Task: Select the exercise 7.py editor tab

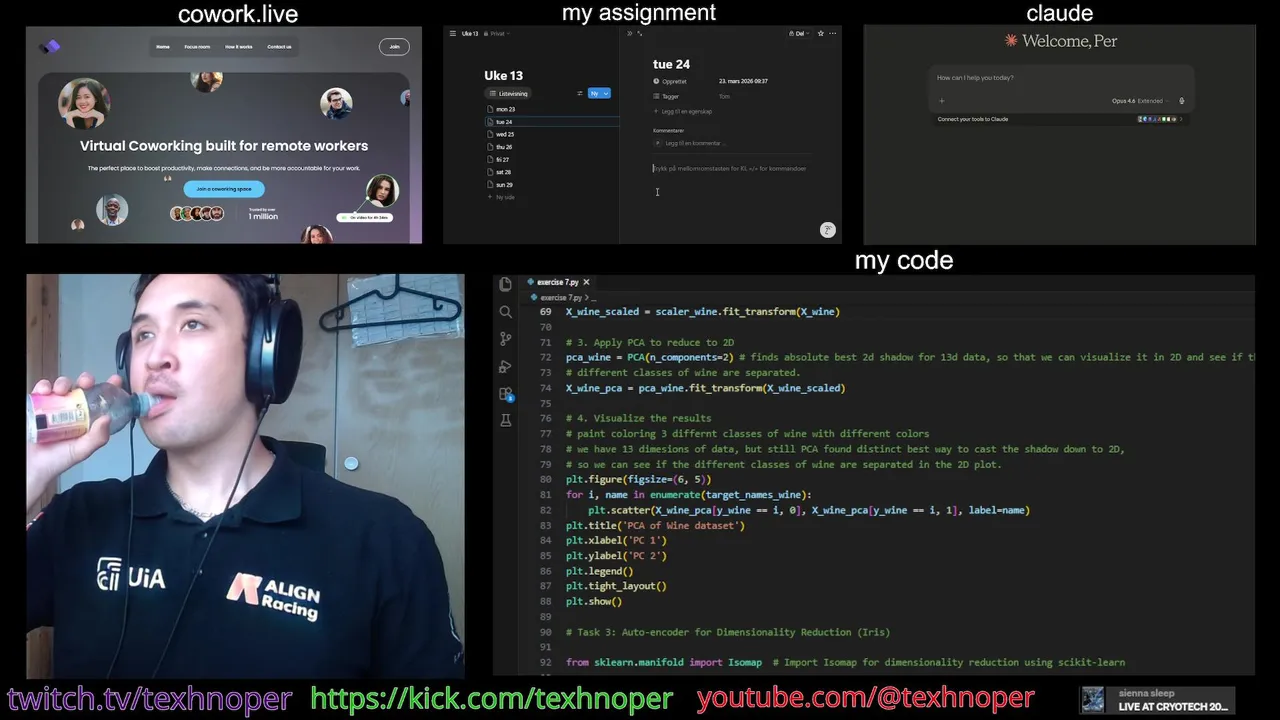Action: point(558,282)
